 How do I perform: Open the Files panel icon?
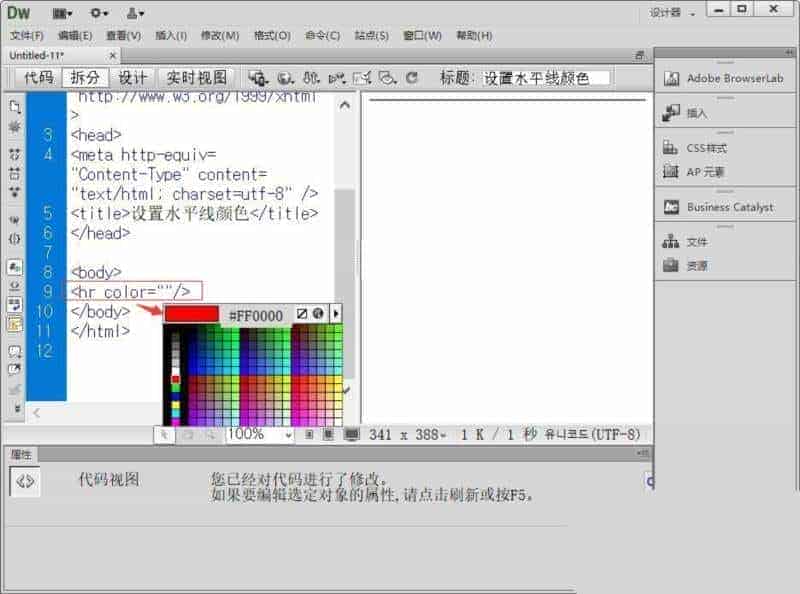point(670,241)
